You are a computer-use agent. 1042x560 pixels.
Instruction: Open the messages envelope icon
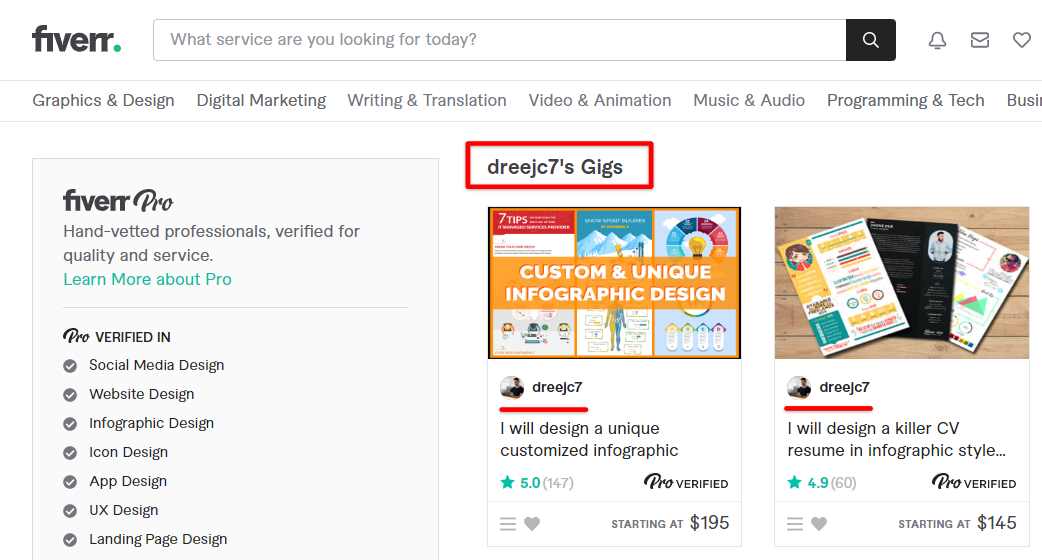click(x=980, y=40)
